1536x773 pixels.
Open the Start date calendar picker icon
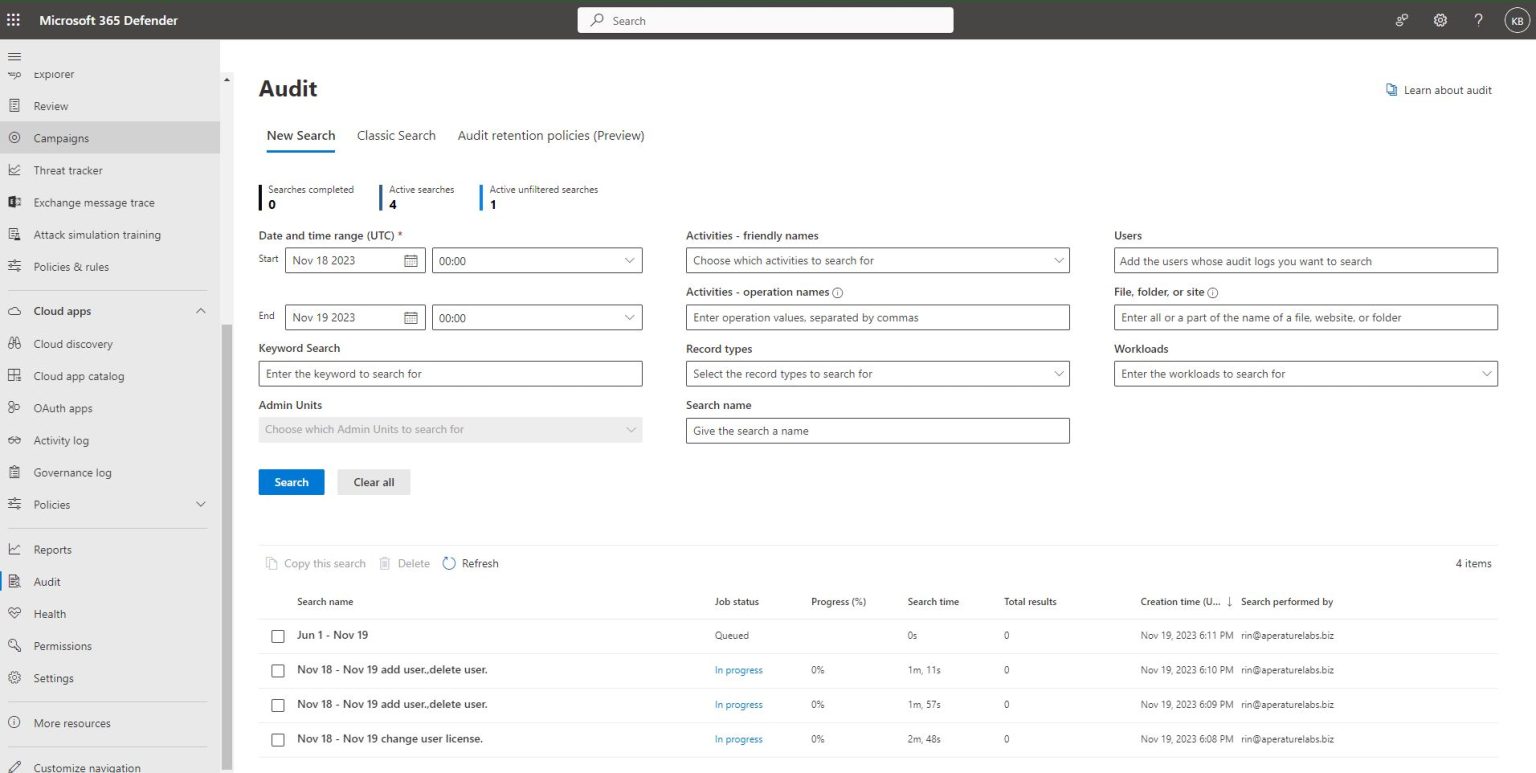click(x=411, y=260)
